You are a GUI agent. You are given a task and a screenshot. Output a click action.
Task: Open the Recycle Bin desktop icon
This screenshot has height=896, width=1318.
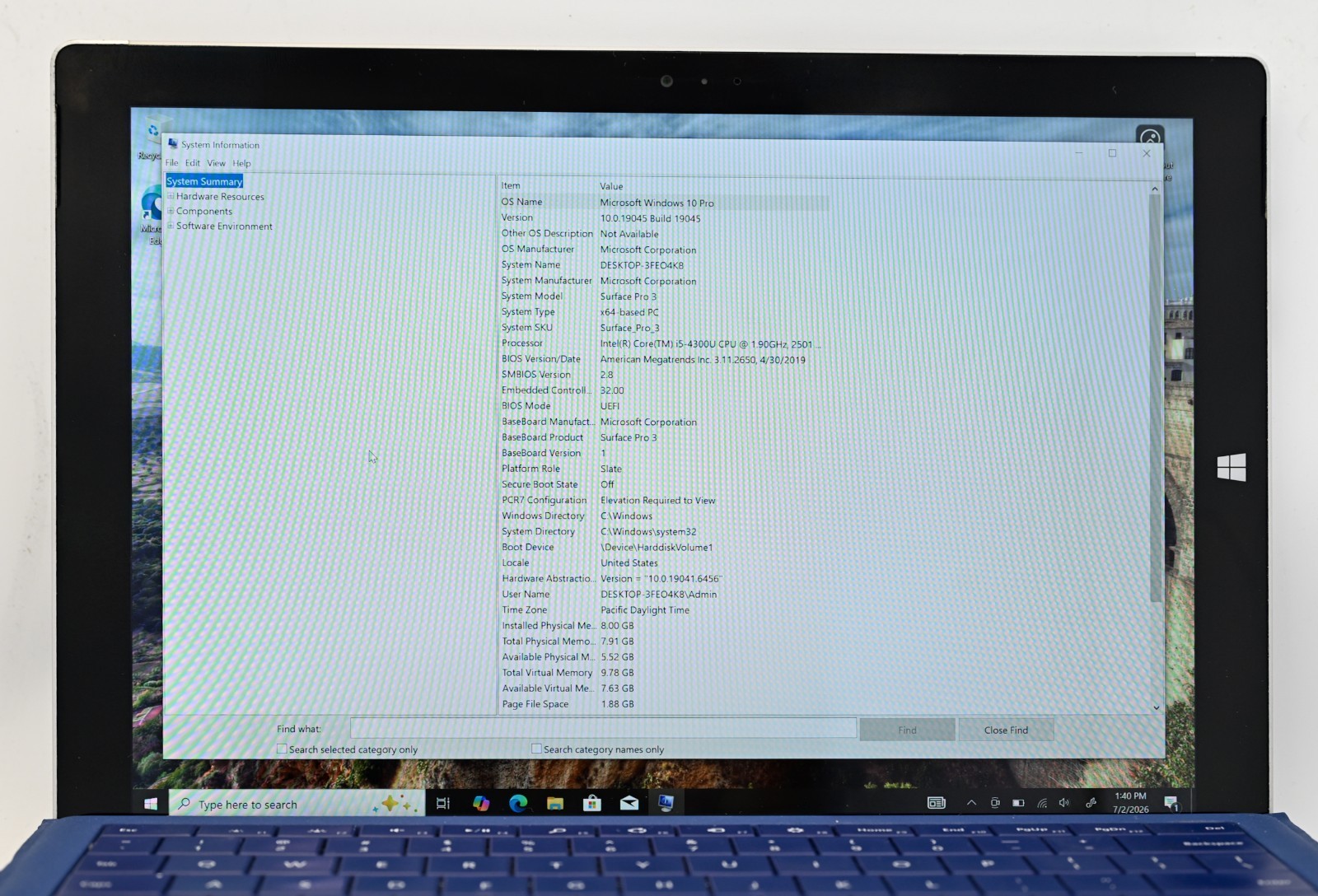pos(150,140)
